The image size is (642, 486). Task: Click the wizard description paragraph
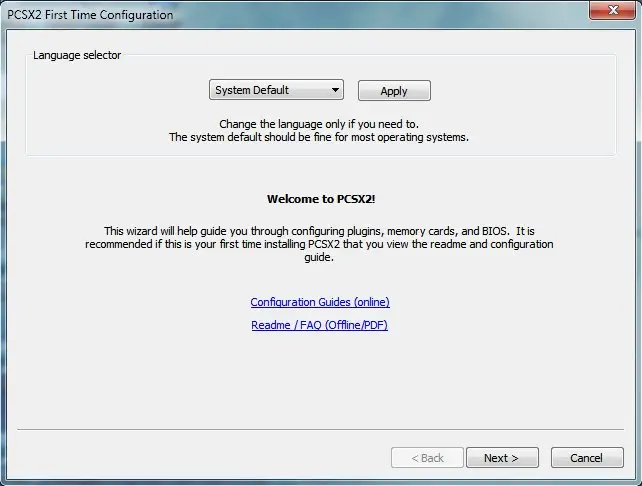pyautogui.click(x=319, y=243)
